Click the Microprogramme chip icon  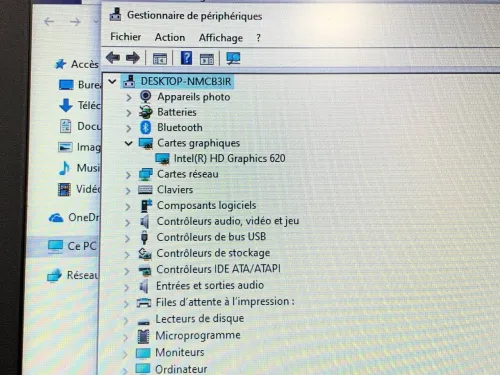143,336
